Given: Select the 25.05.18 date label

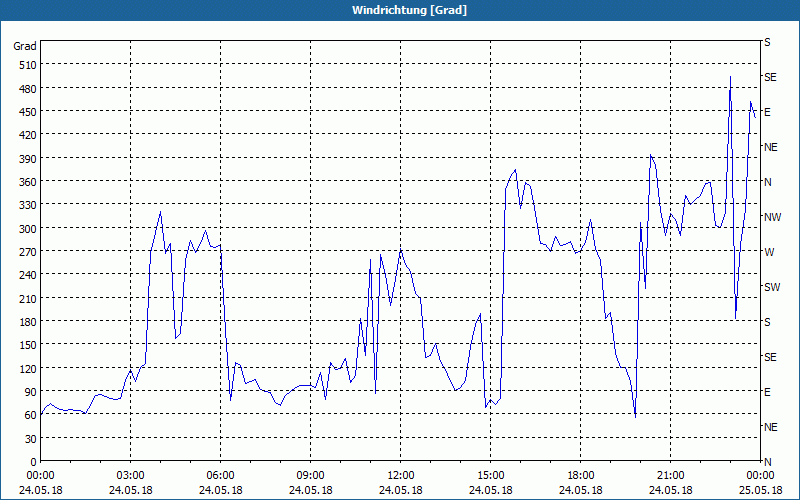Looking at the screenshot, I should click(x=760, y=490).
